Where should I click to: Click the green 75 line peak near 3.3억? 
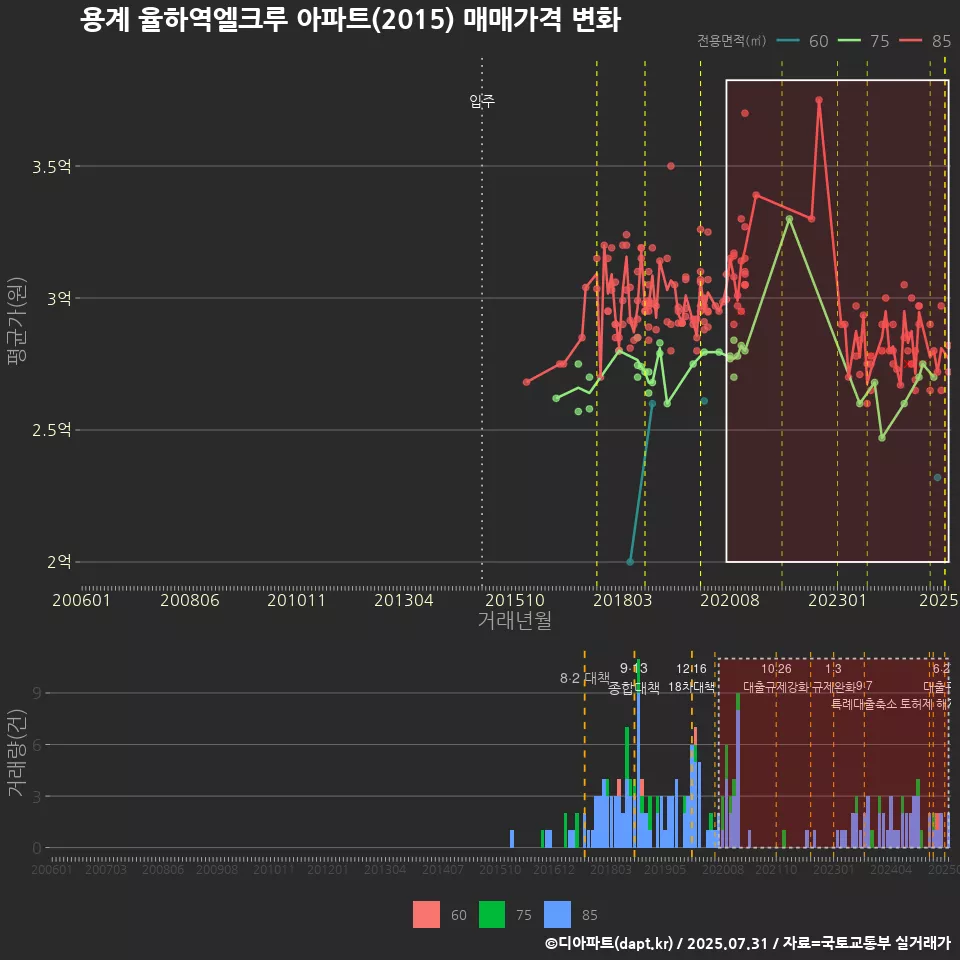(x=789, y=218)
